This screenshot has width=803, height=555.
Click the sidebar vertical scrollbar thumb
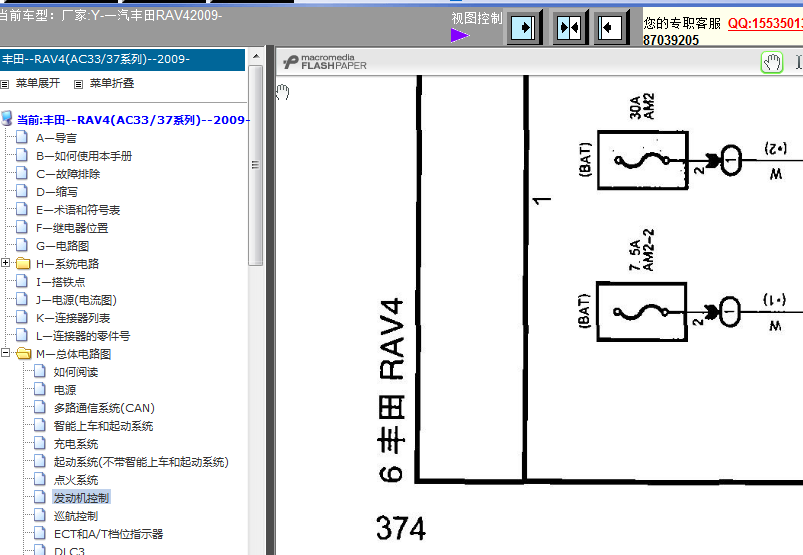pyautogui.click(x=256, y=165)
